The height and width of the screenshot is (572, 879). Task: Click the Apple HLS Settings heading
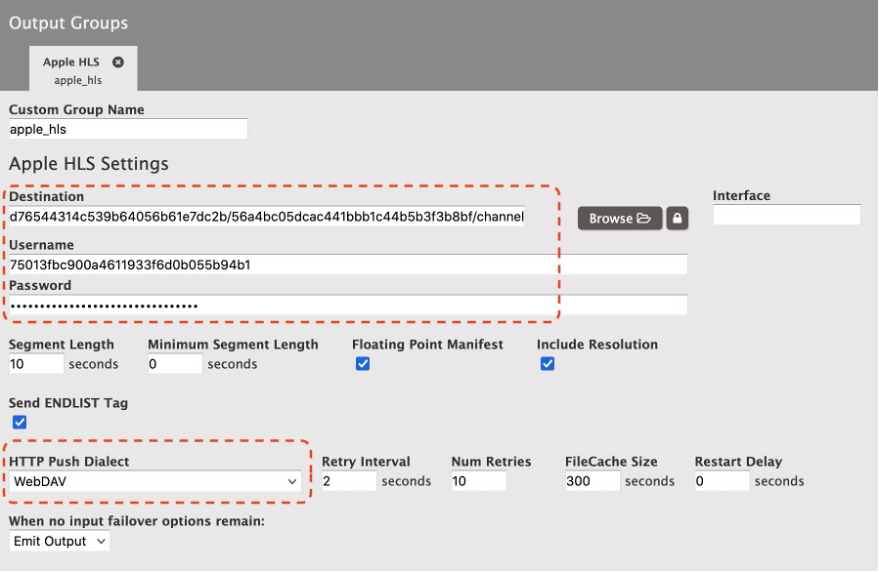coord(89,164)
